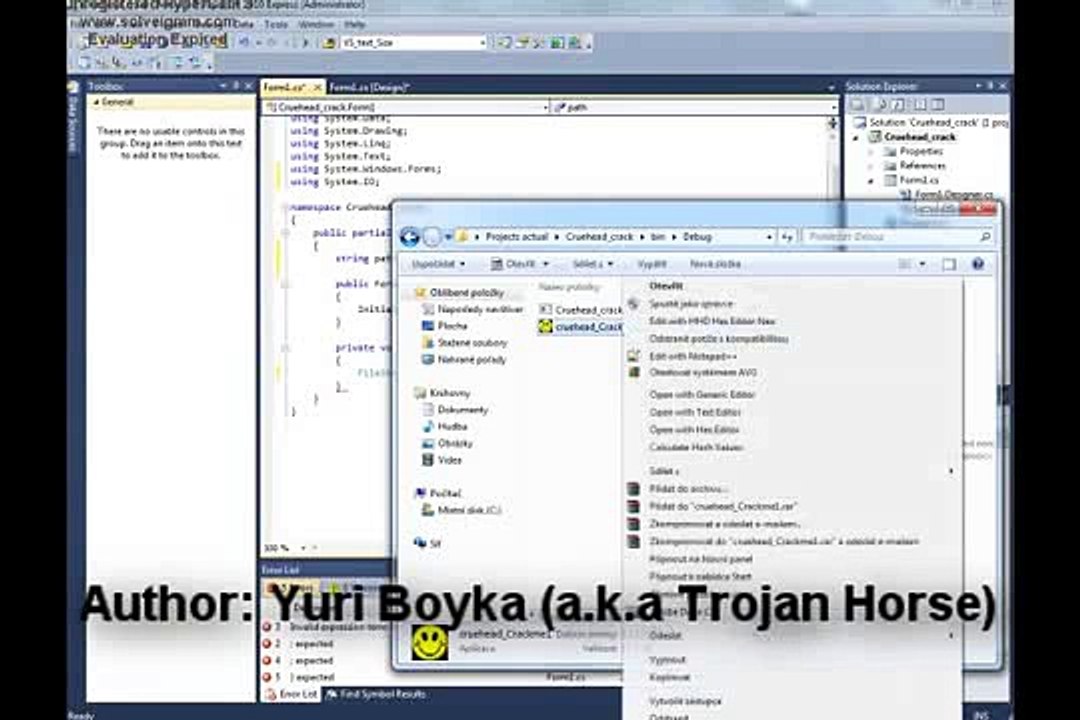Image resolution: width=1080 pixels, height=720 pixels.
Task: Collapse the Cruehead_crack project node
Action: pos(856,137)
